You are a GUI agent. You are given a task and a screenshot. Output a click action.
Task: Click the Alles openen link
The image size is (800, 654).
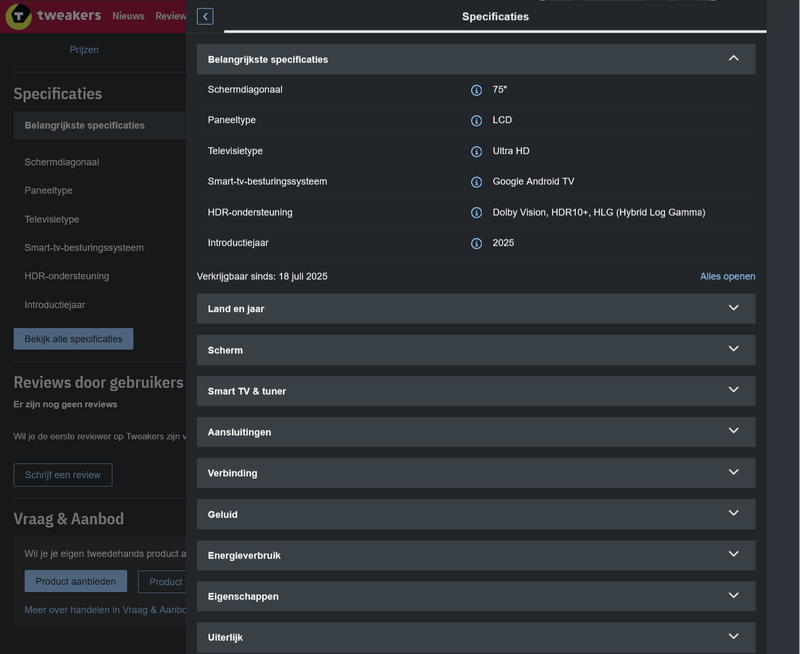727,276
